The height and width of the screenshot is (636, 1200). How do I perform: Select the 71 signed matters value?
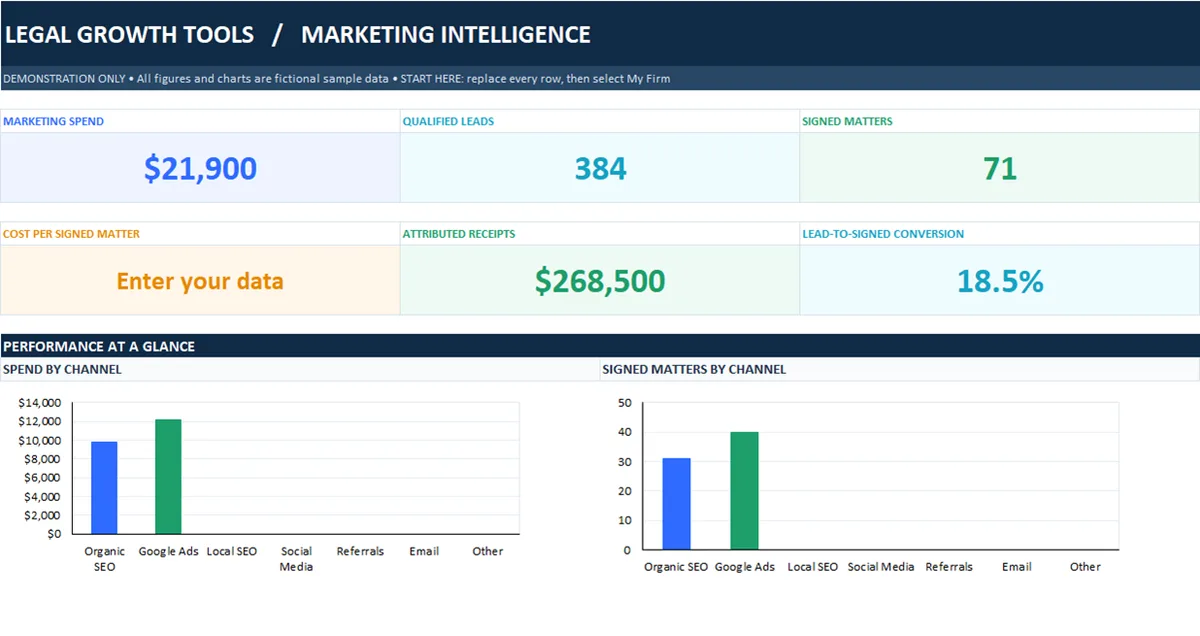(x=1000, y=168)
